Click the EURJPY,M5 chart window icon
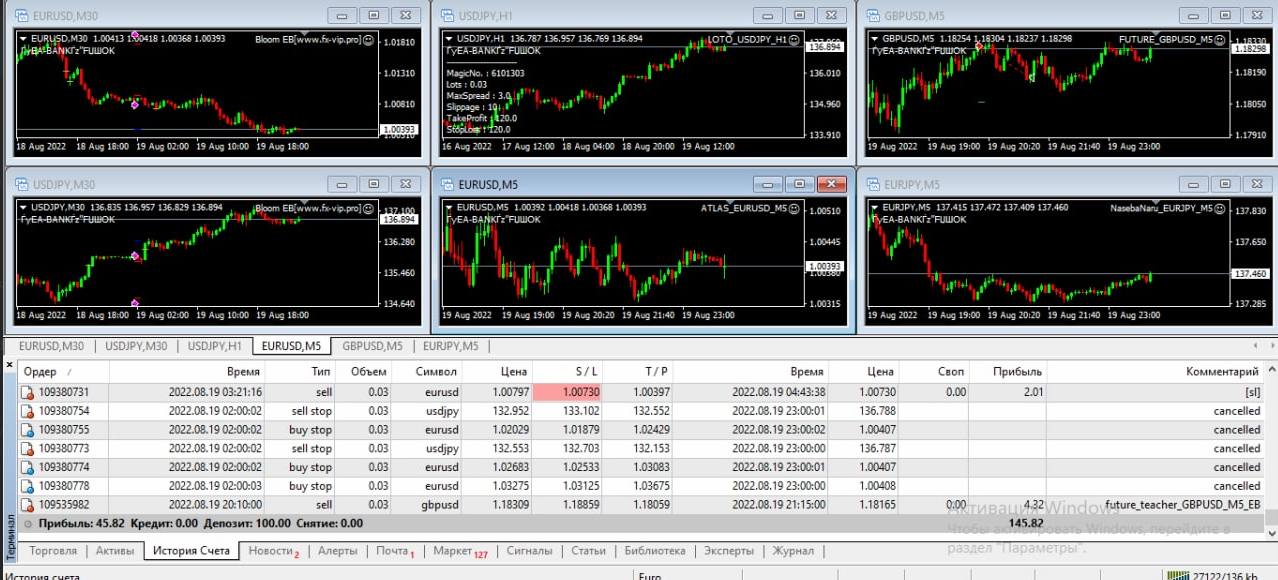Viewport: 1278px width, 580px height. 872,184
